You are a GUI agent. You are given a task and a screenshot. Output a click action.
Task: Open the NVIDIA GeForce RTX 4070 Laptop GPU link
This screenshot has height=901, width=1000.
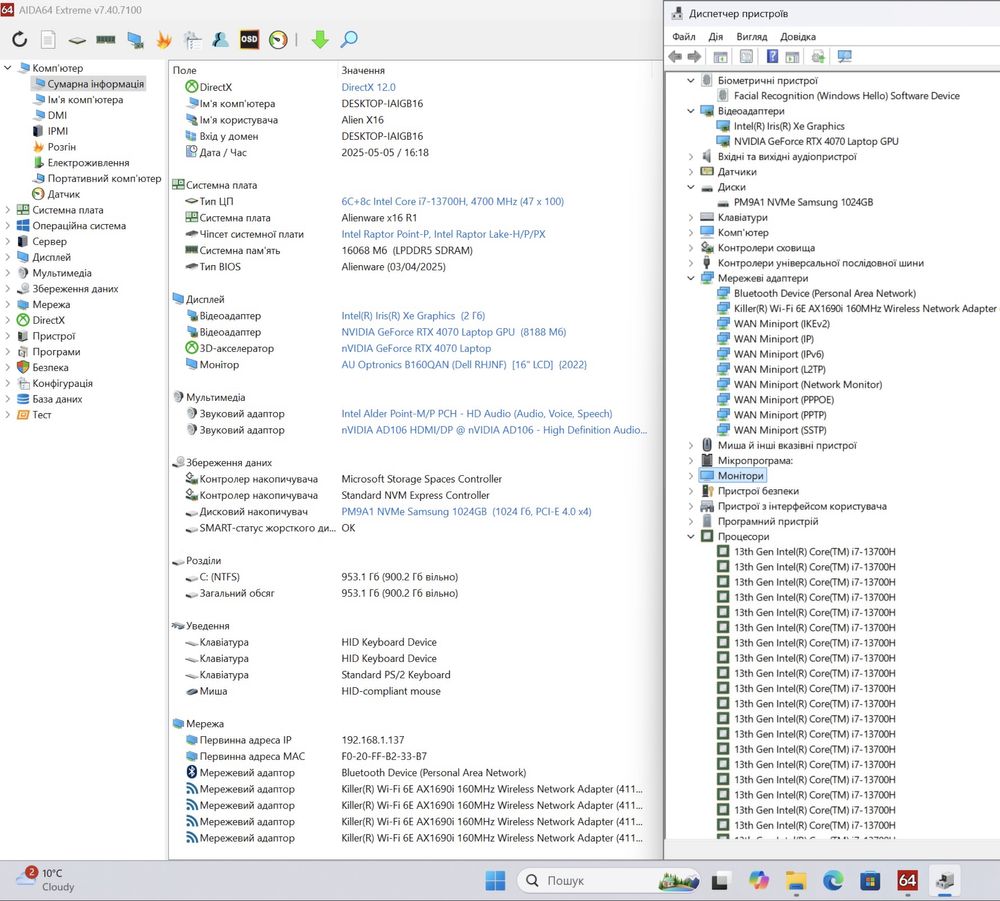pyautogui.click(x=453, y=332)
